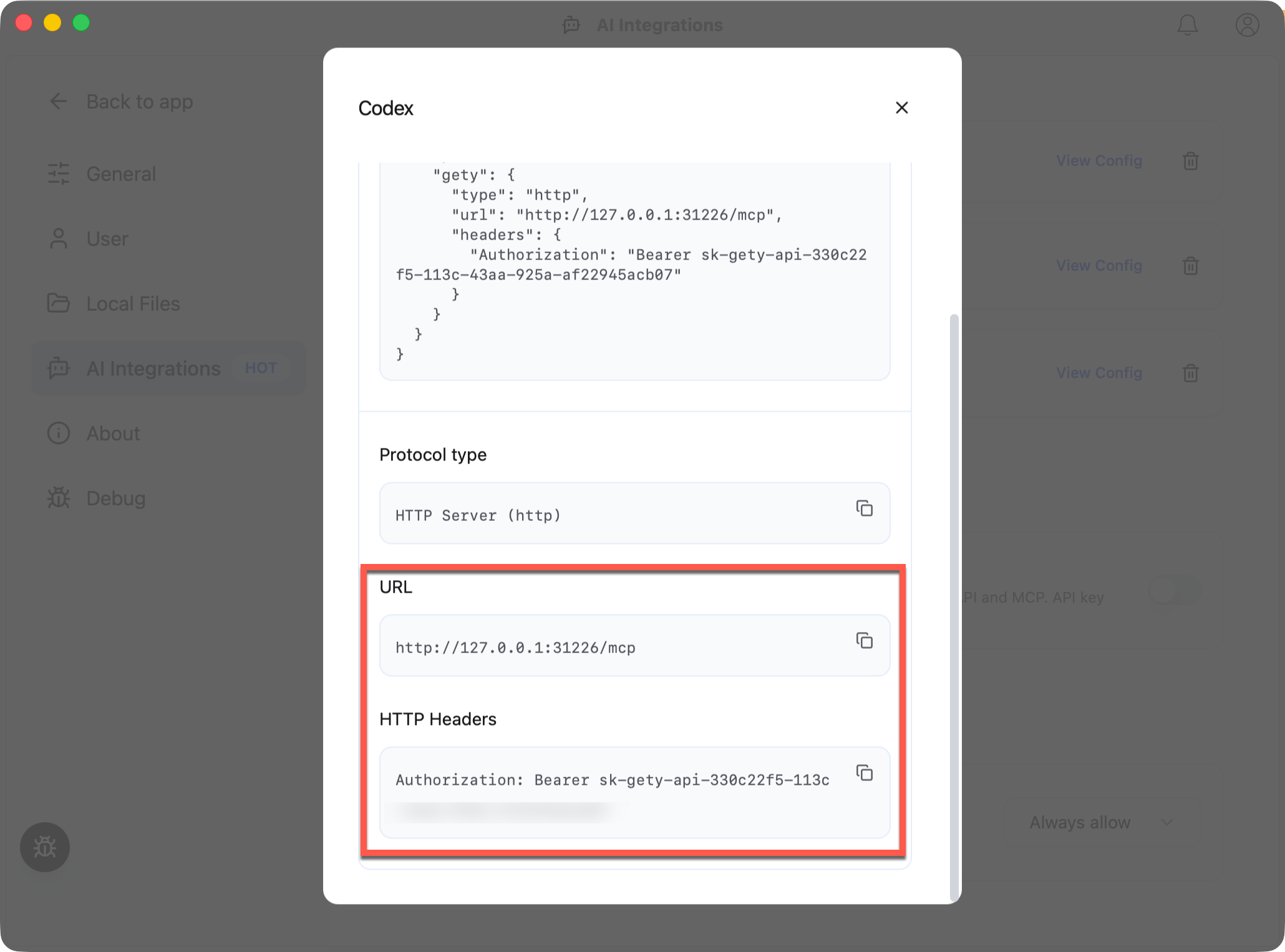Open the General settings via sliders icon

coord(59,174)
